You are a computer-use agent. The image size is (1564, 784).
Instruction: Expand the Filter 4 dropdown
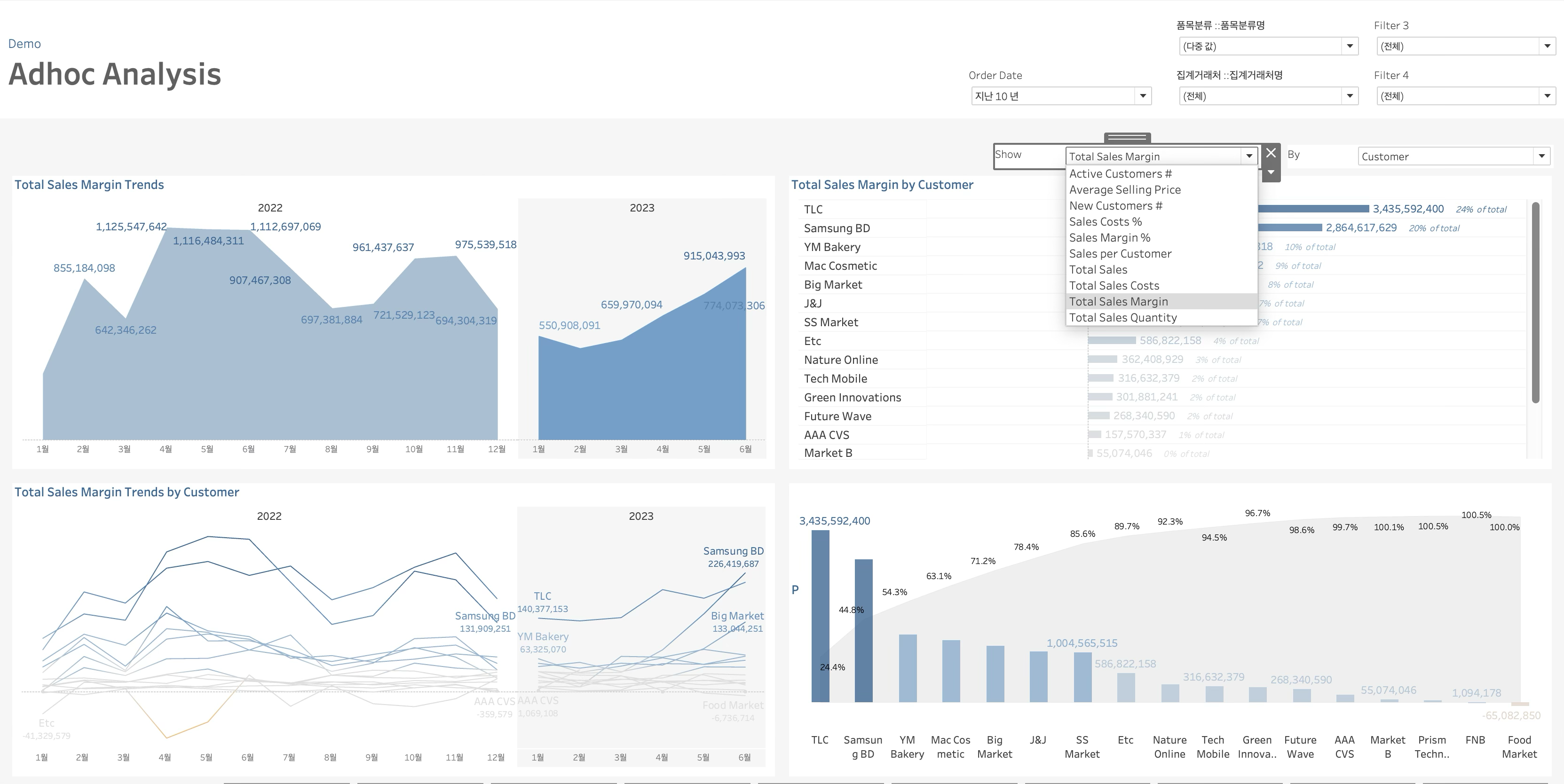(1547, 96)
